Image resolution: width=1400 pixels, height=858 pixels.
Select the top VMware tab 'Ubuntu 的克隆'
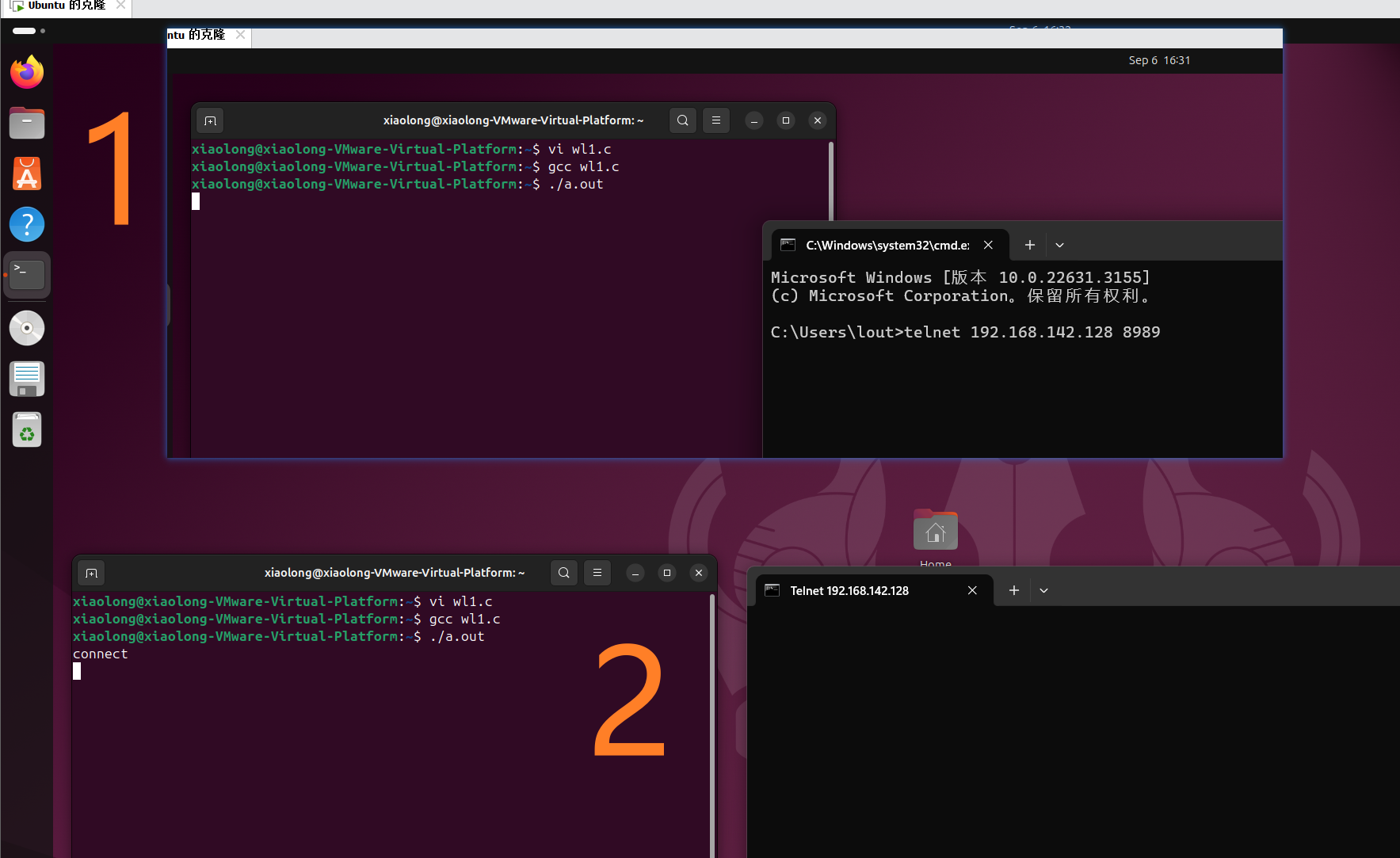click(x=67, y=6)
